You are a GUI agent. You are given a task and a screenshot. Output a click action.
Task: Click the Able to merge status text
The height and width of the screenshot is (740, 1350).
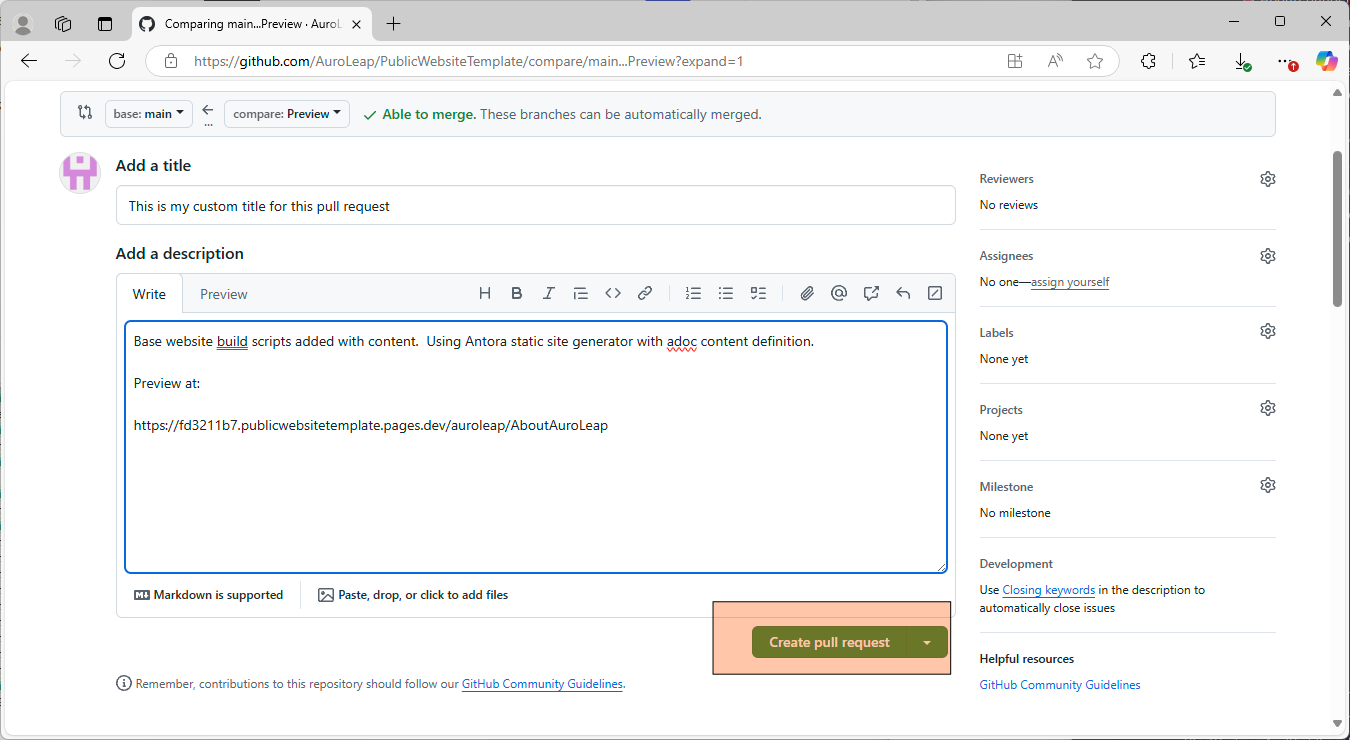[429, 114]
